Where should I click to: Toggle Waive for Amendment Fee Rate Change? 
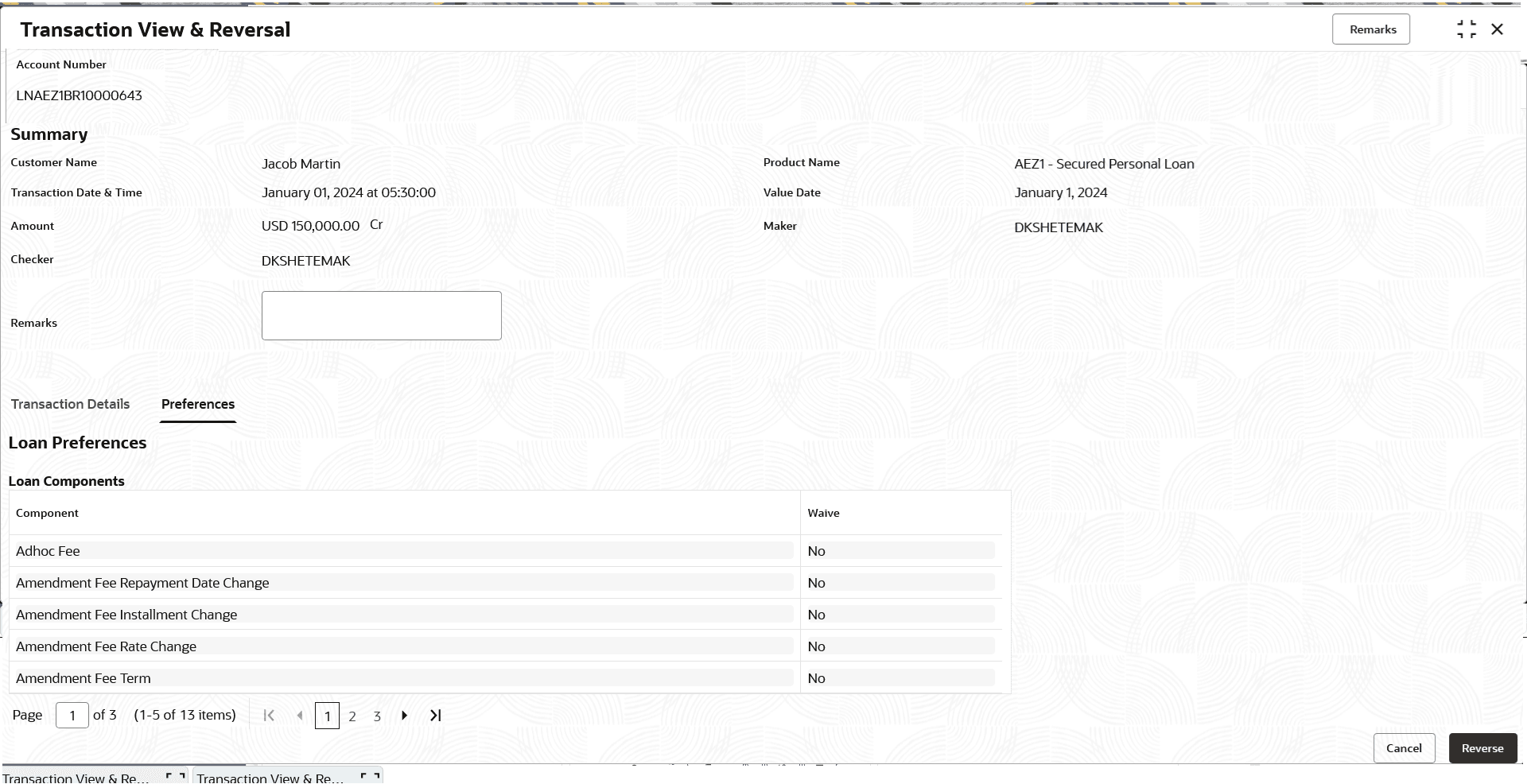click(x=899, y=646)
